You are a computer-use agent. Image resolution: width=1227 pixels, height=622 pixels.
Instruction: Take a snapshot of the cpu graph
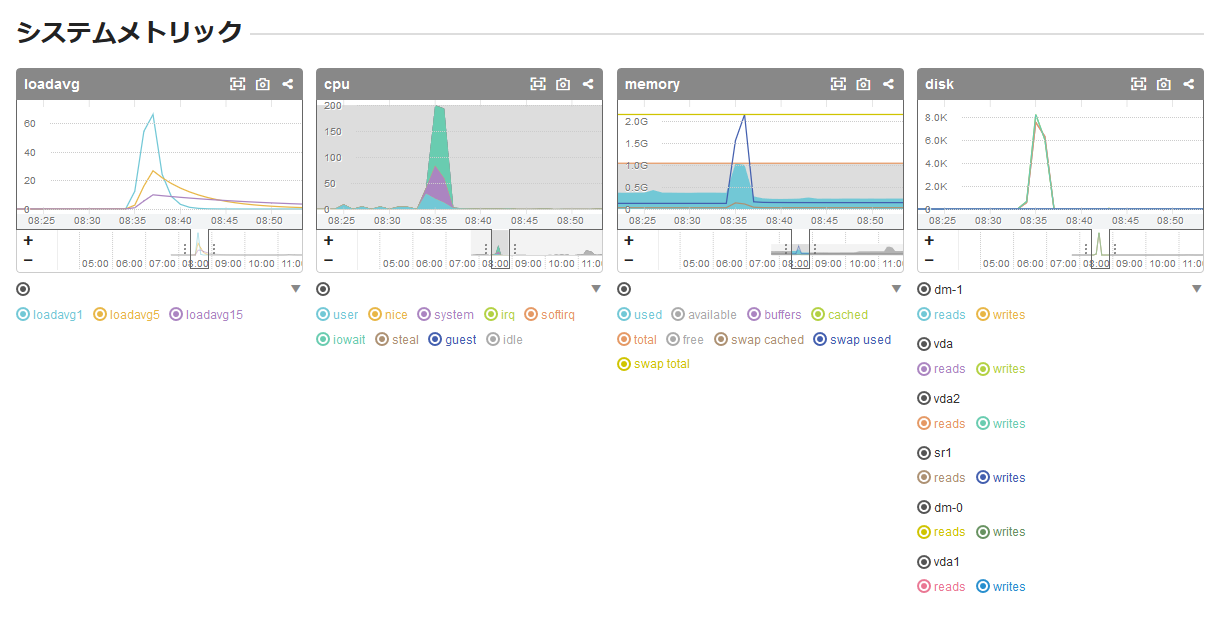tap(563, 85)
